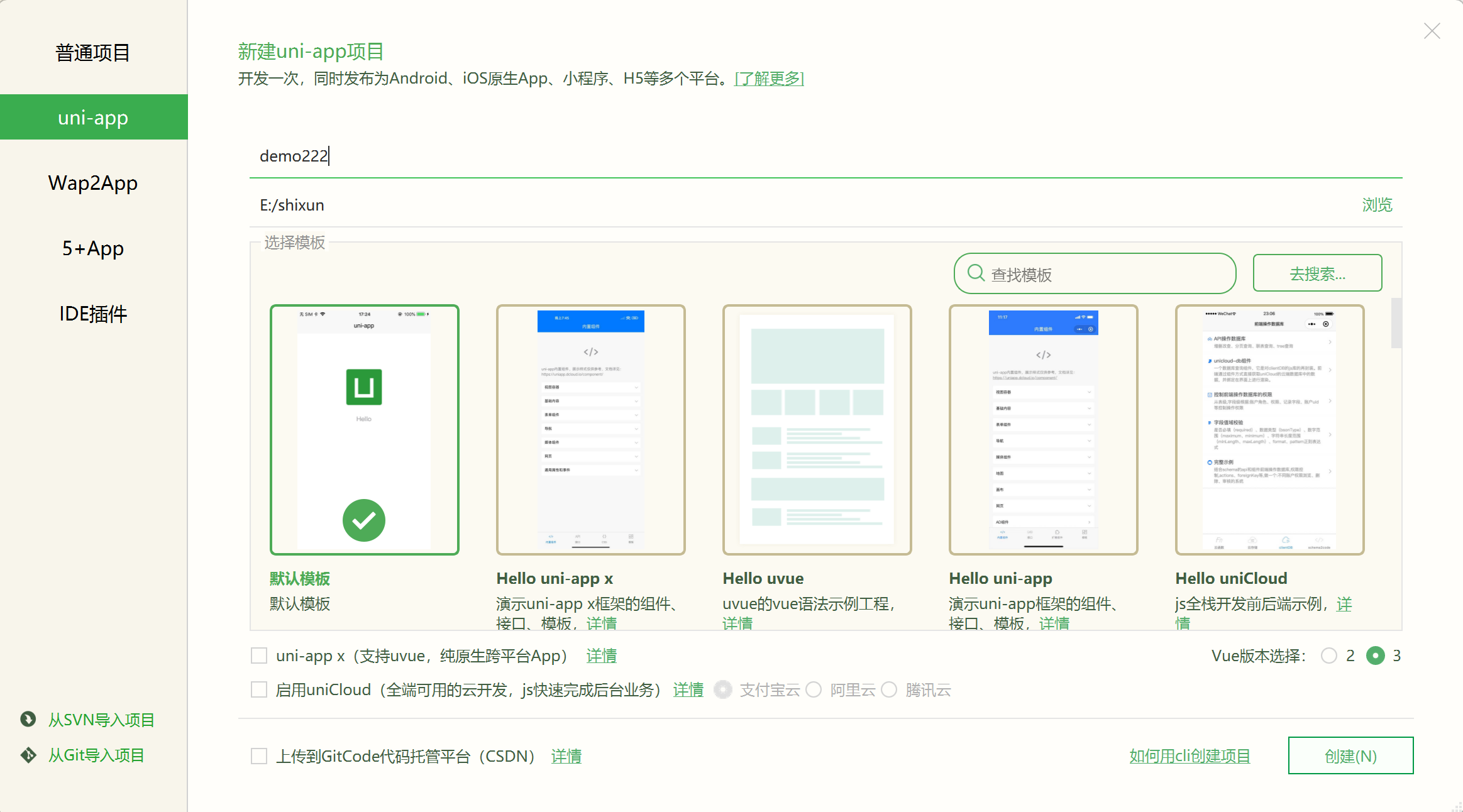The height and width of the screenshot is (812, 1463).
Task: Enable the uni-app x option
Action: (259, 655)
